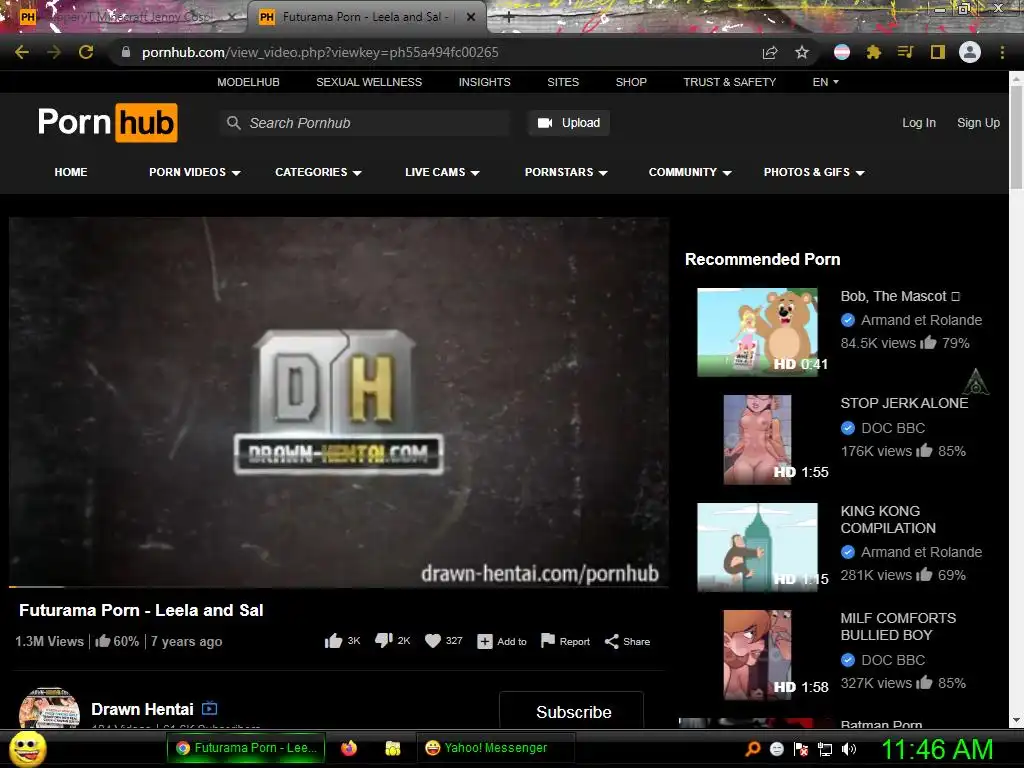Open Chrome's three-dot menu
The height and width of the screenshot is (768, 1024).
pos(1002,52)
